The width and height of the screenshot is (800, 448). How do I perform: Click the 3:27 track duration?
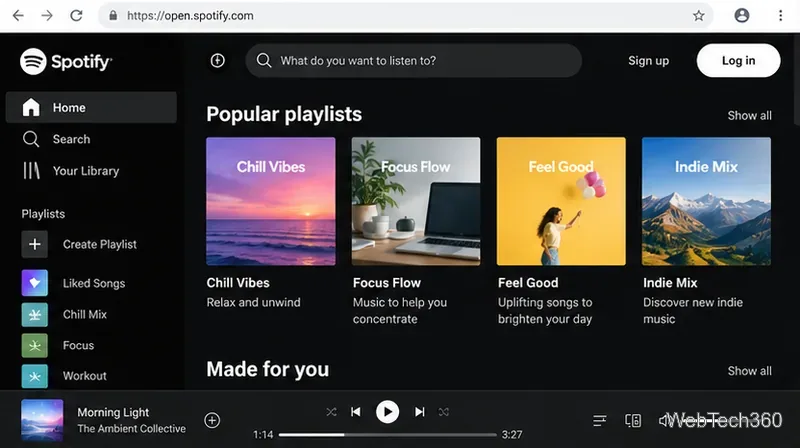[x=512, y=435]
